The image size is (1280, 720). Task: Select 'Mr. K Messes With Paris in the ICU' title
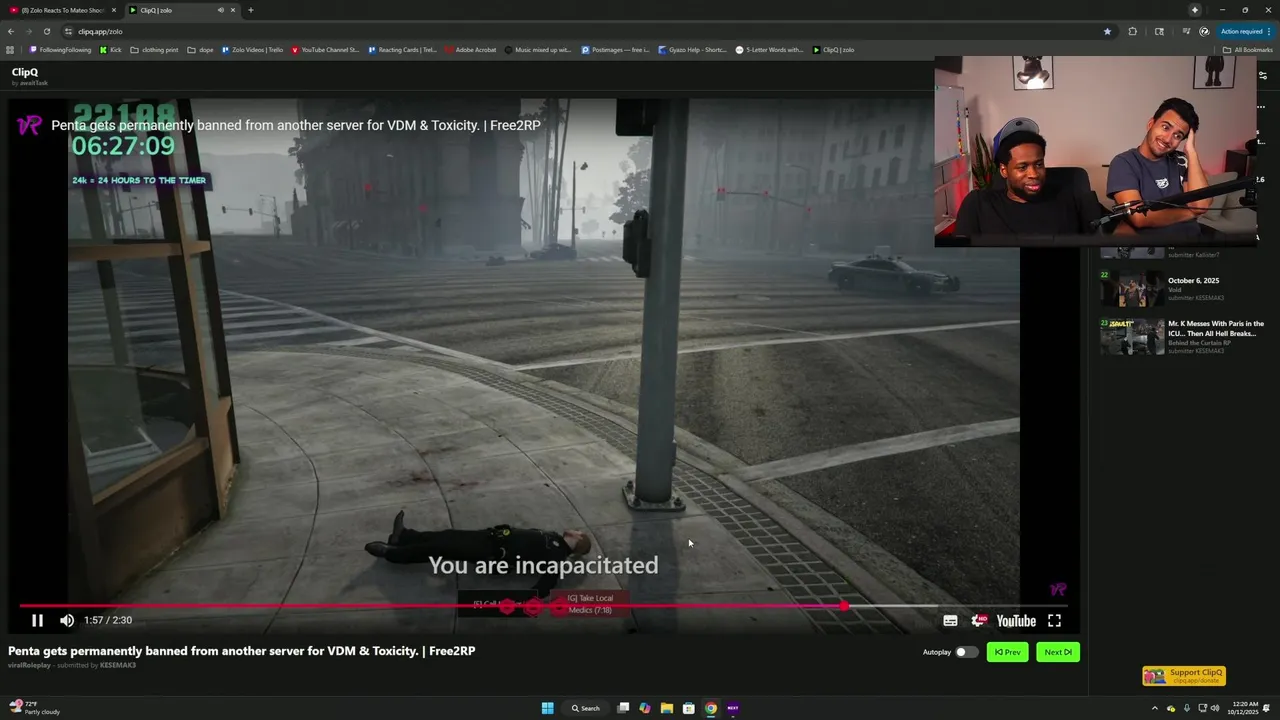coord(1216,328)
